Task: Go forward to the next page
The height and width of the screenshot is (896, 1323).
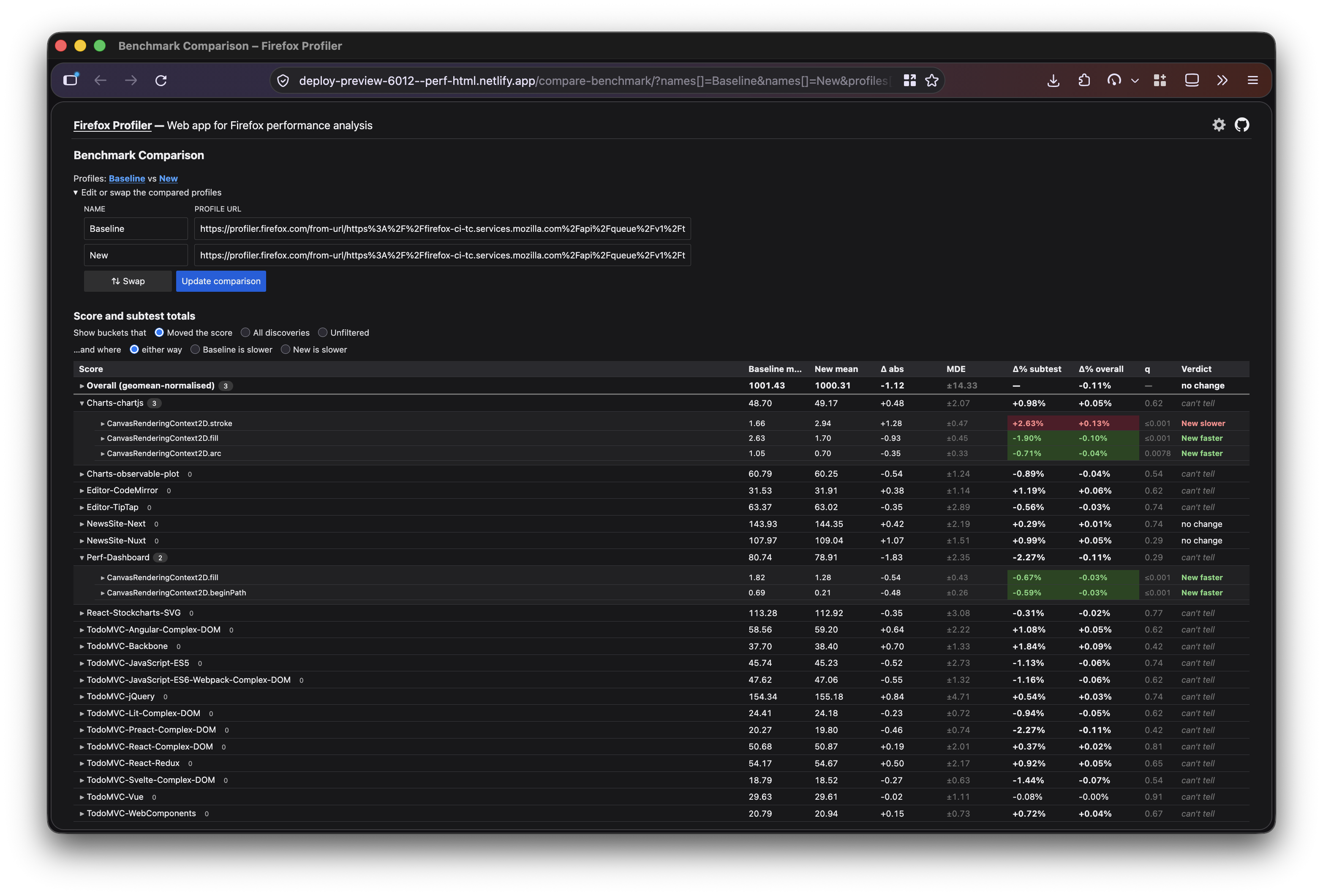Action: (x=131, y=80)
